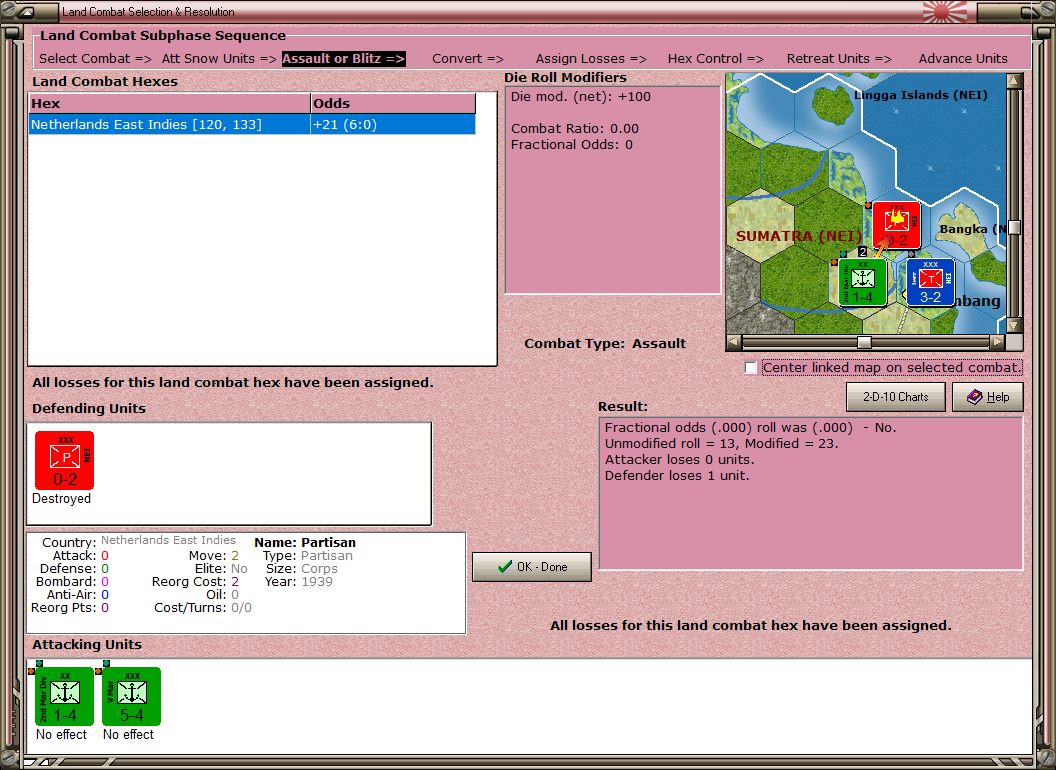Click the red 0-2 unit on the map
The image size is (1056, 770).
pos(896,226)
